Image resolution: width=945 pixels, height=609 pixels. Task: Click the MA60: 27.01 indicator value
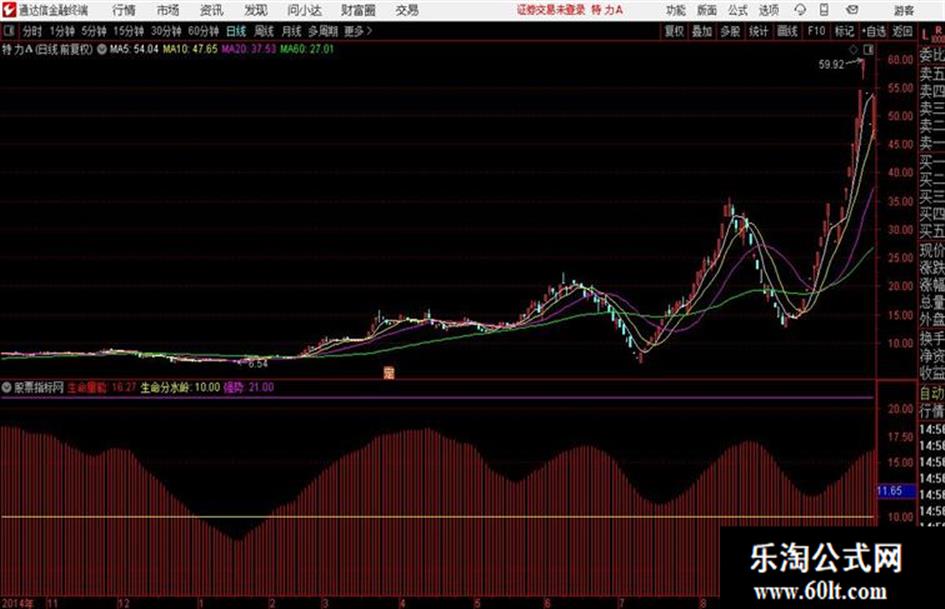tap(307, 49)
